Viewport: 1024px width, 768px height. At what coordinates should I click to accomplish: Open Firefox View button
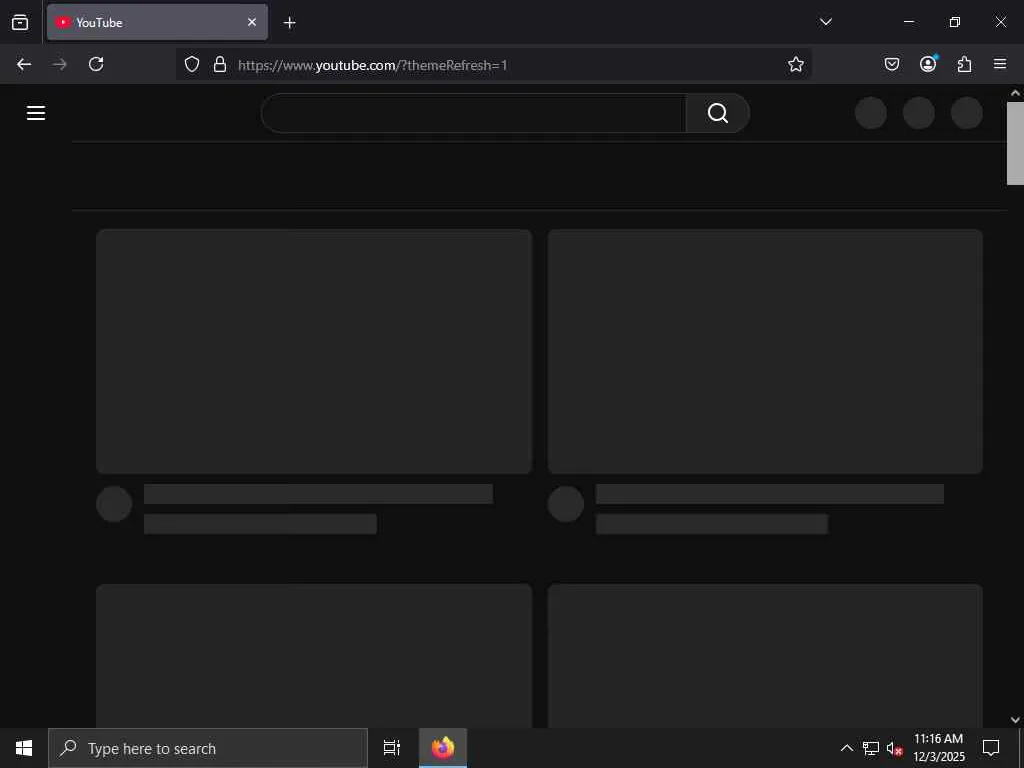pos(20,22)
